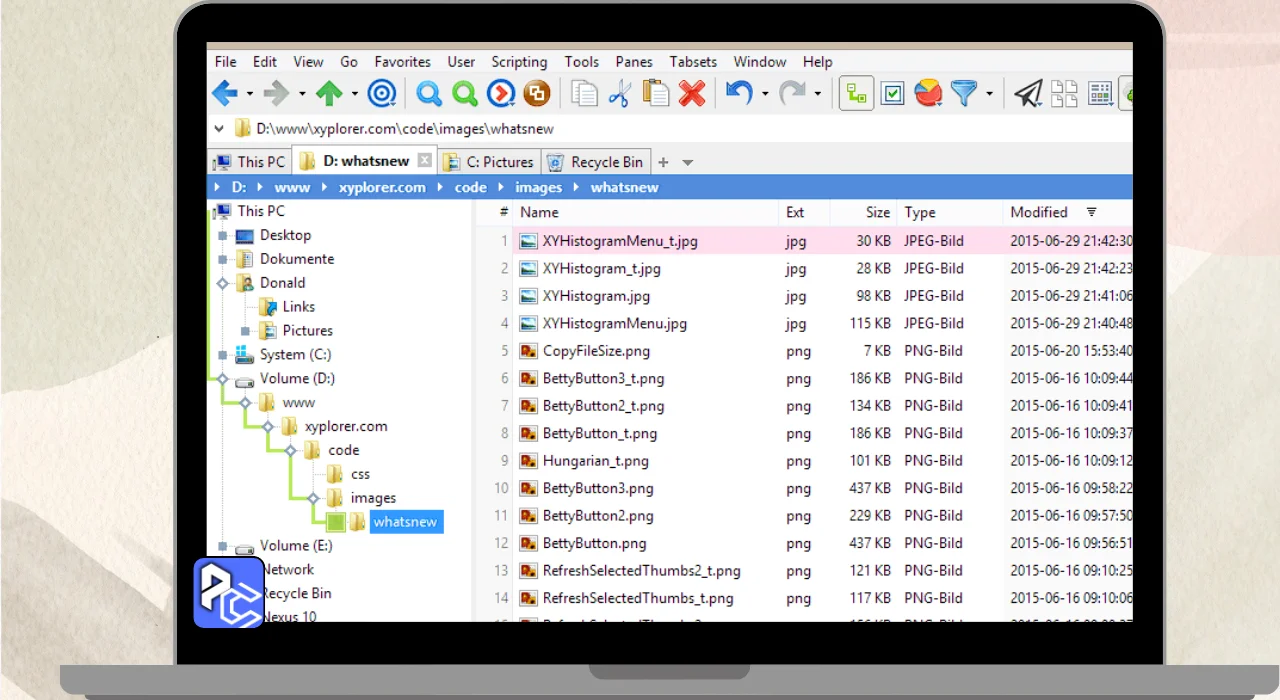Open the Scripting menu
This screenshot has height=700, width=1280.
point(519,62)
